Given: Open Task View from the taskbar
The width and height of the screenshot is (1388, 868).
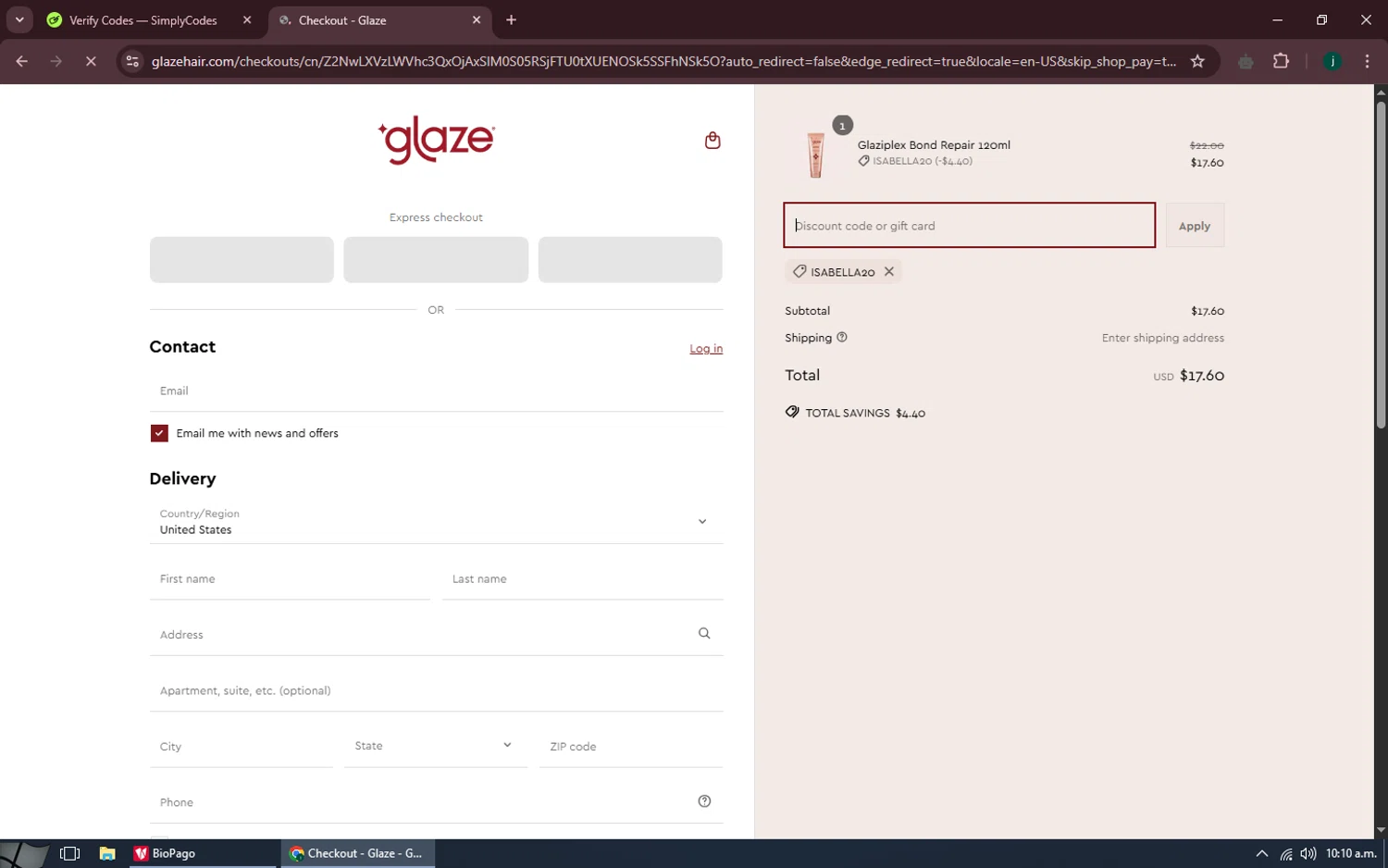Looking at the screenshot, I should pos(69,853).
